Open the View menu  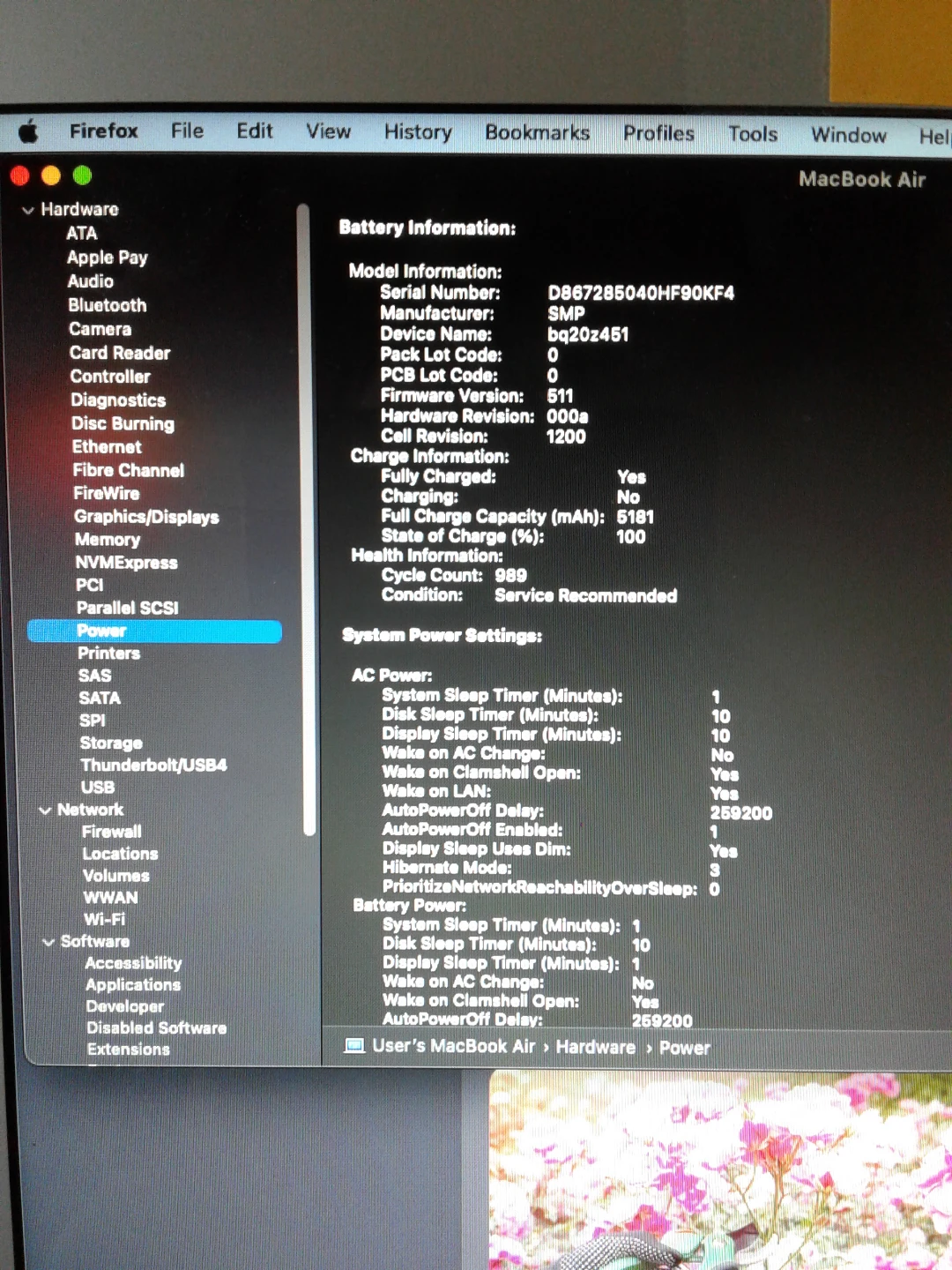pos(328,131)
